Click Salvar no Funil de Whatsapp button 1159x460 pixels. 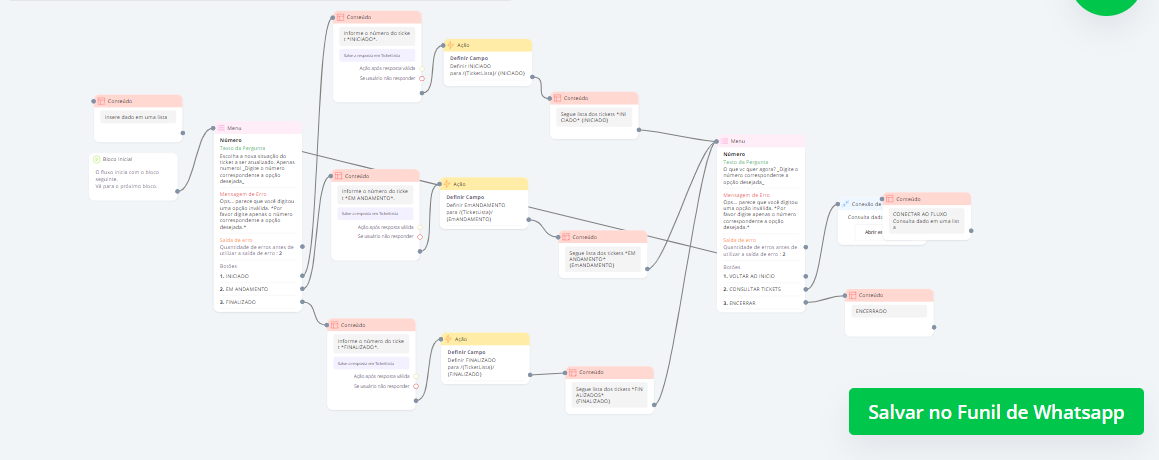click(995, 412)
